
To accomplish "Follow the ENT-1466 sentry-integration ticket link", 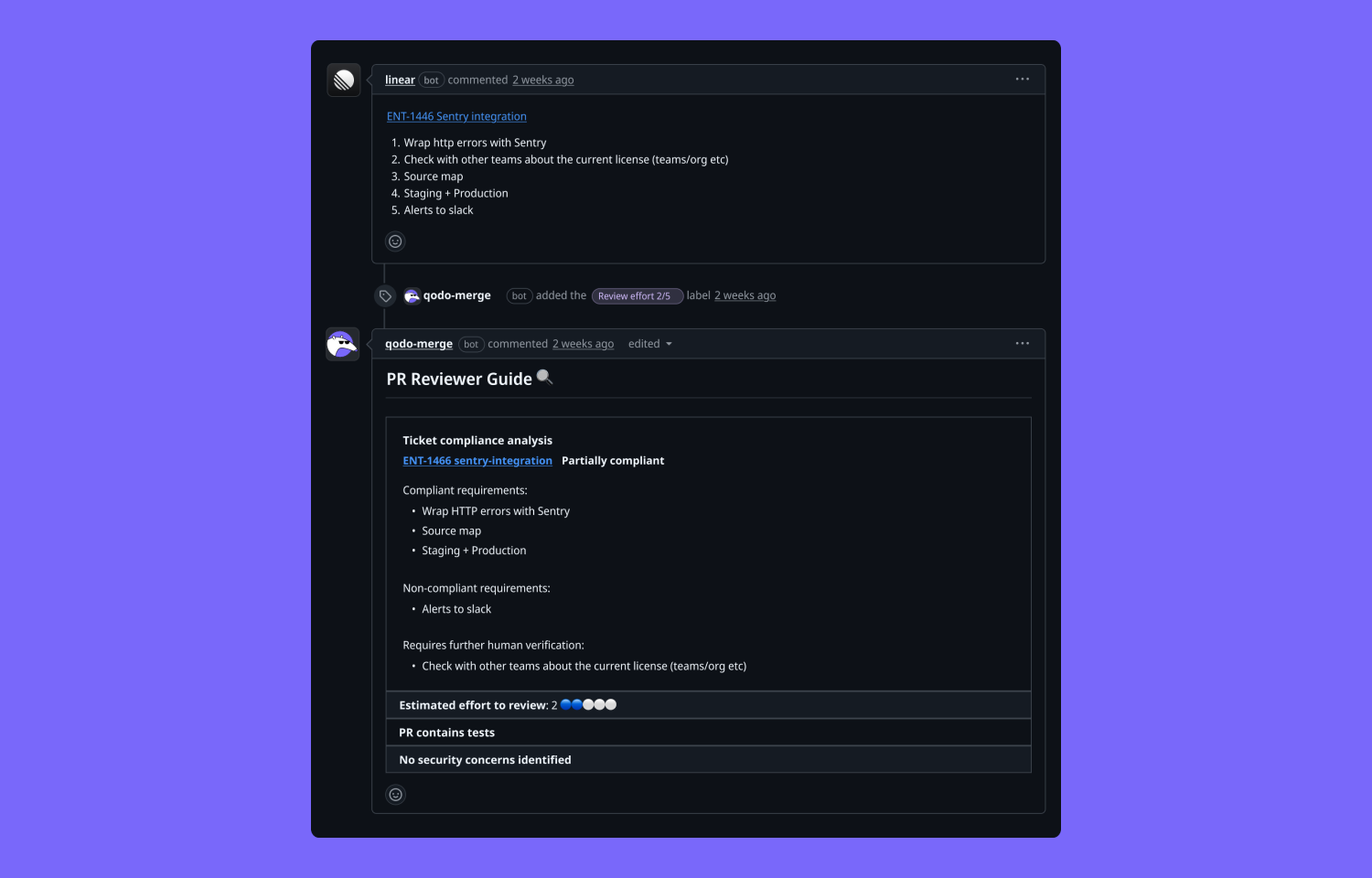I will [477, 460].
